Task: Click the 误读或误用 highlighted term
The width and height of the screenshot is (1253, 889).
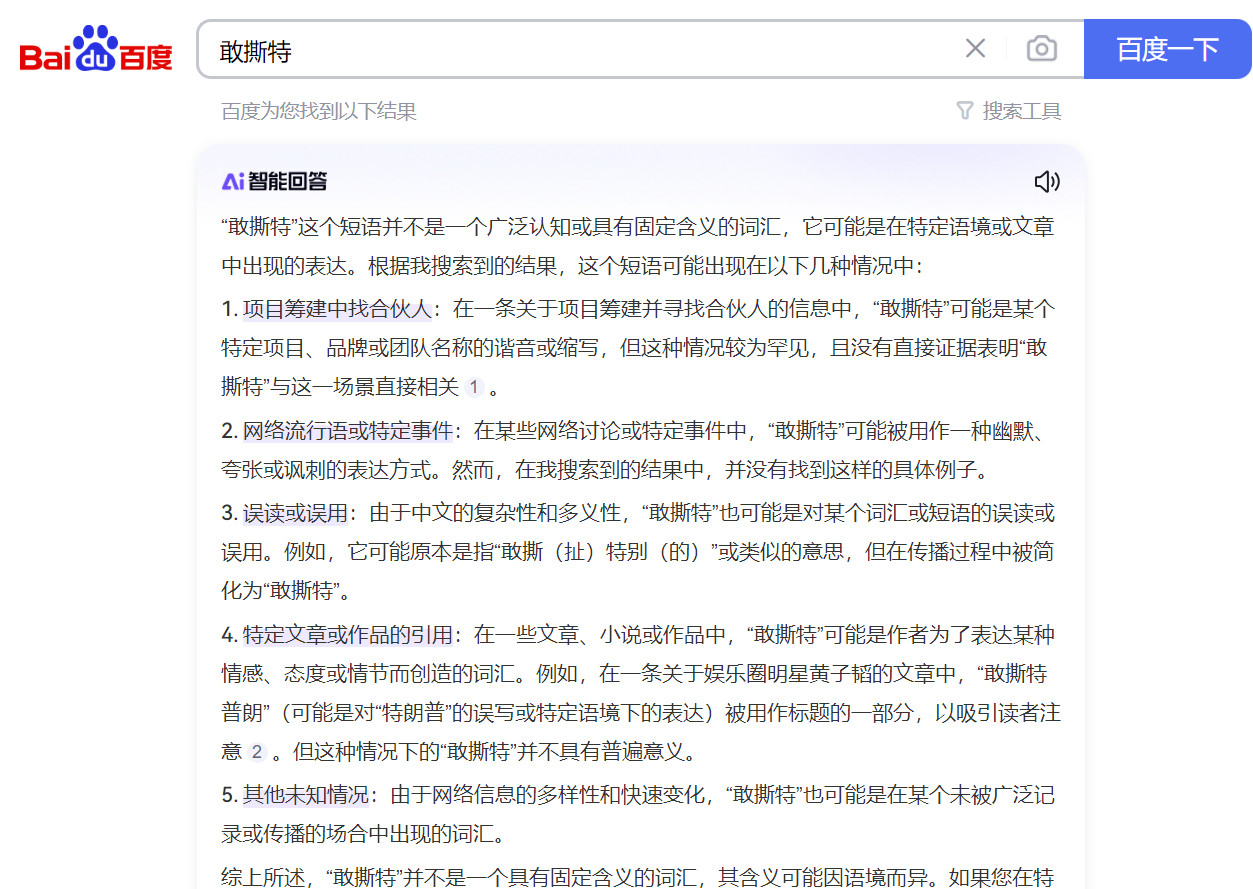Action: point(295,513)
